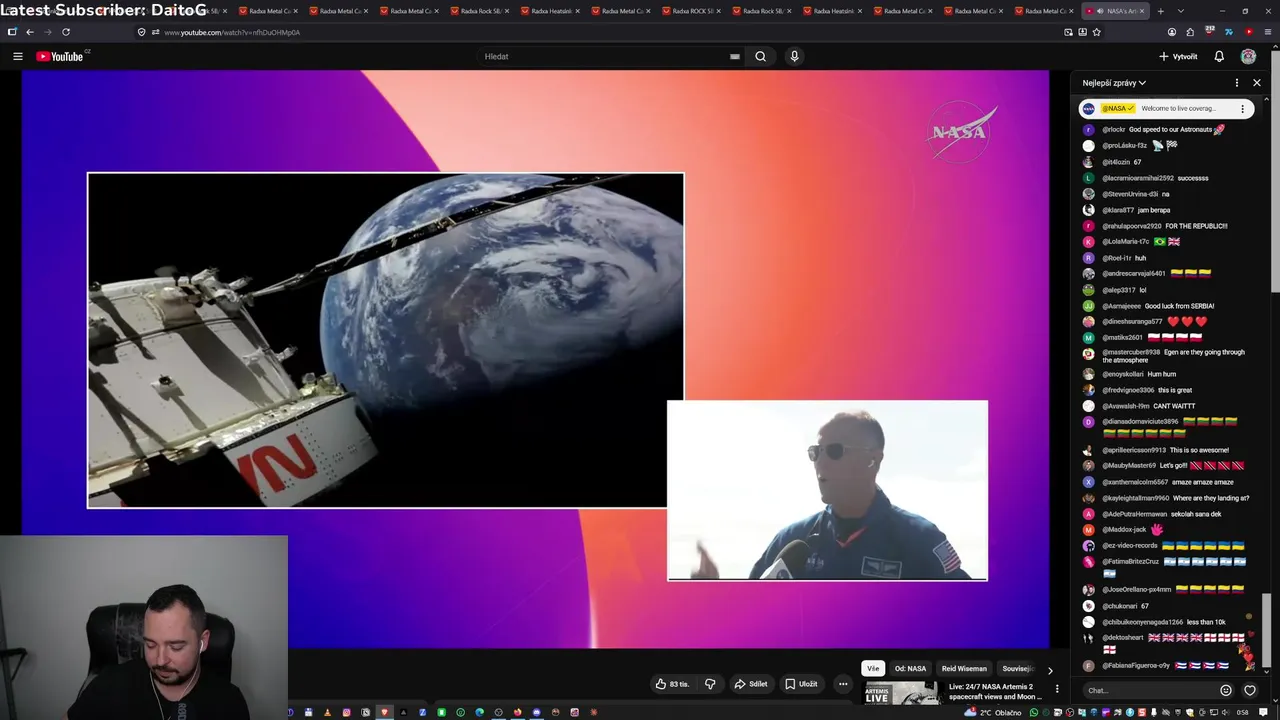Click the magnifier search button
Image resolution: width=1280 pixels, height=720 pixels.
tap(760, 56)
